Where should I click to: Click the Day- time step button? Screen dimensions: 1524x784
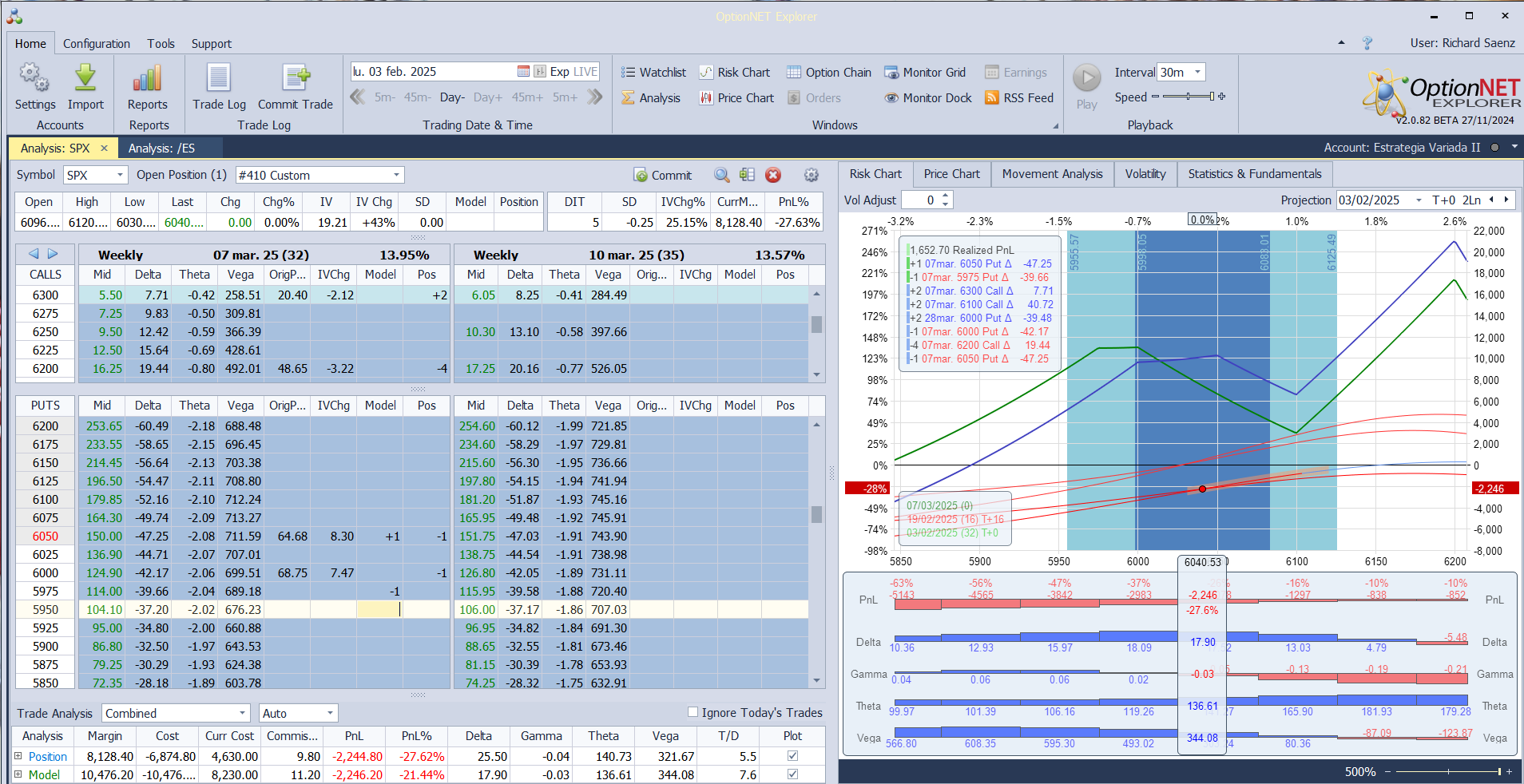point(452,97)
